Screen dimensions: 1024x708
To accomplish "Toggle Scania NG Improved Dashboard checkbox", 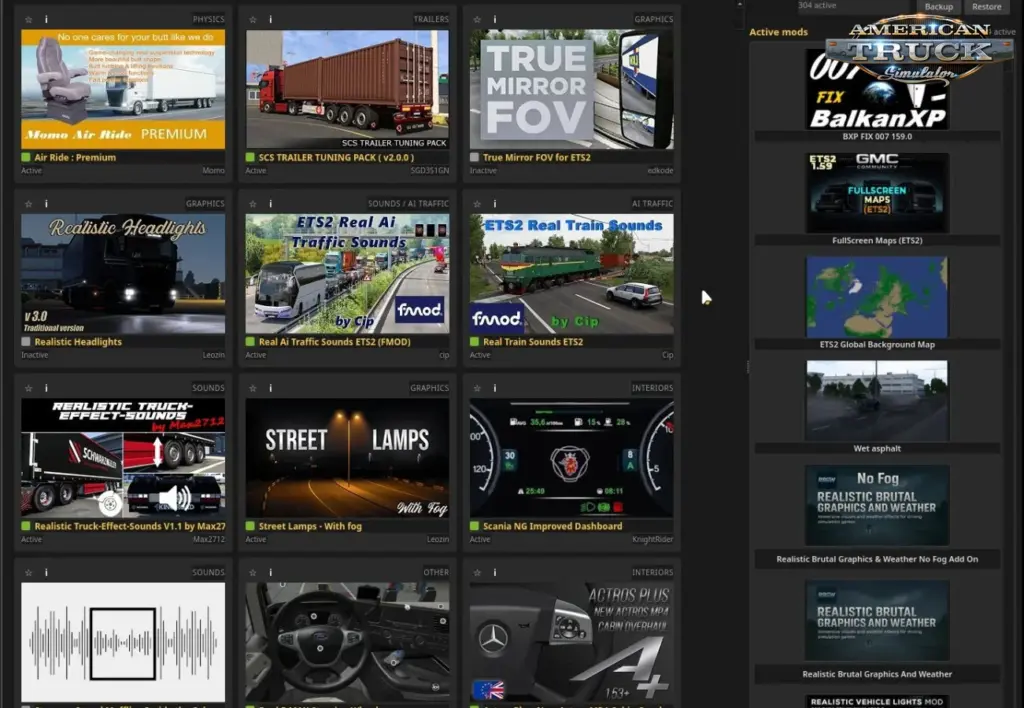I will click(x=475, y=526).
